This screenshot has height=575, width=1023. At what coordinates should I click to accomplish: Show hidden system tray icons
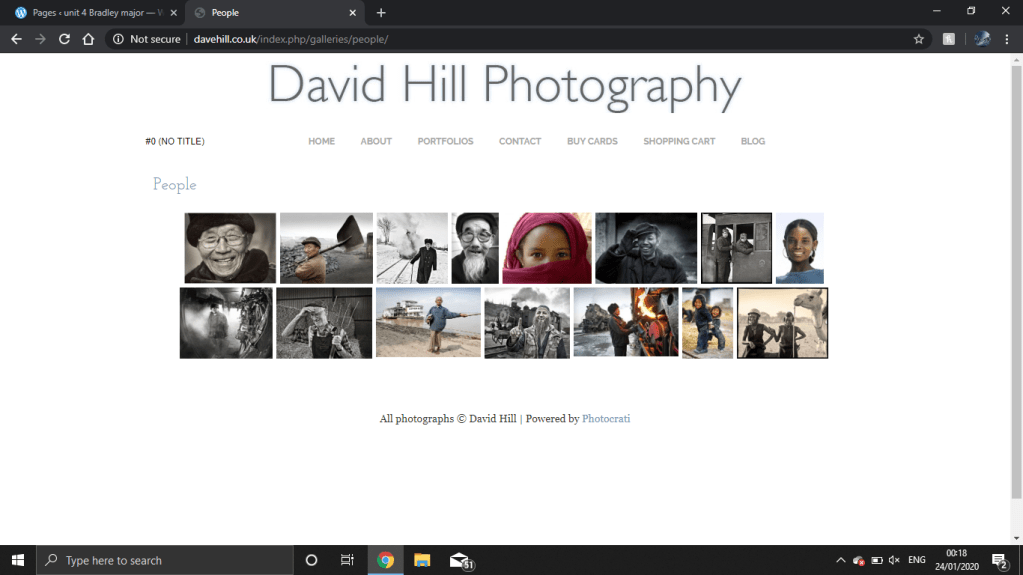(x=840, y=560)
